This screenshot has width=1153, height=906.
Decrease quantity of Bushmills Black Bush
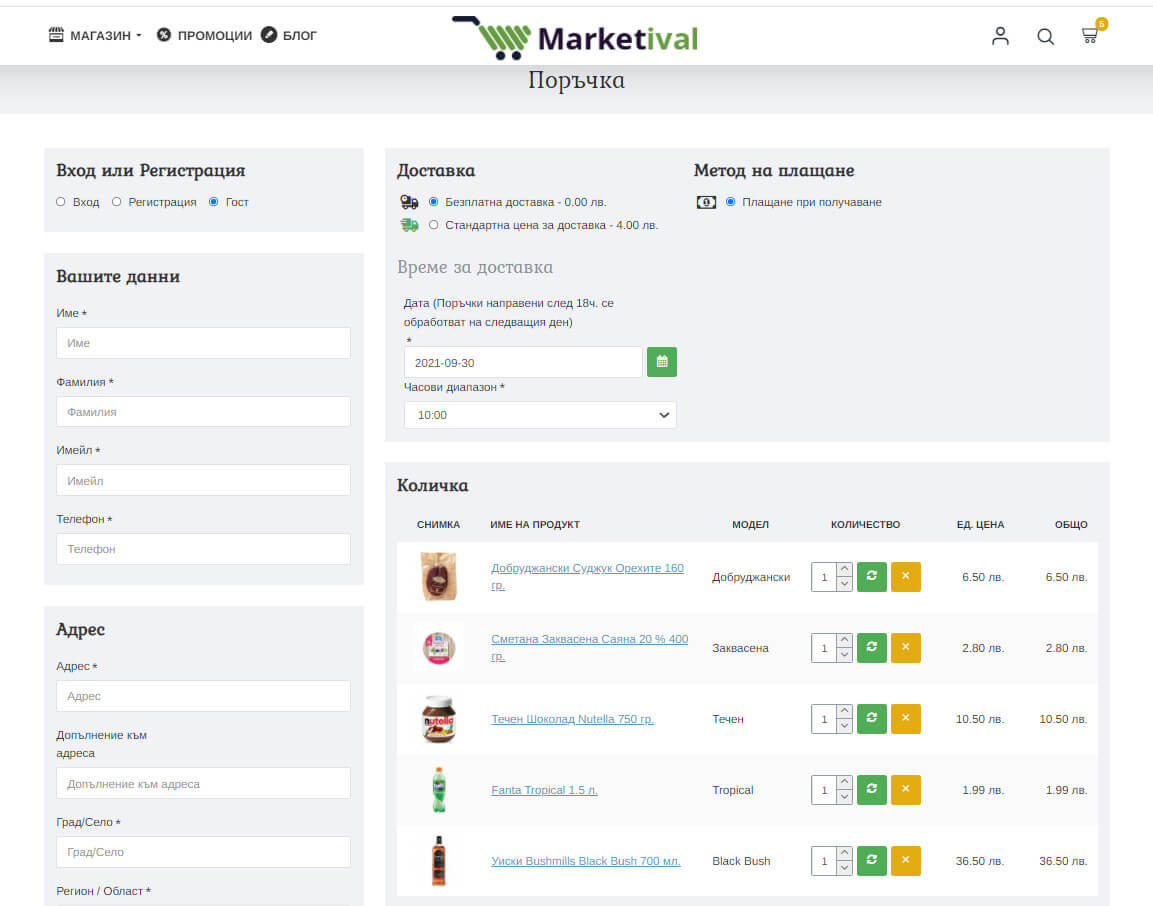pos(844,868)
